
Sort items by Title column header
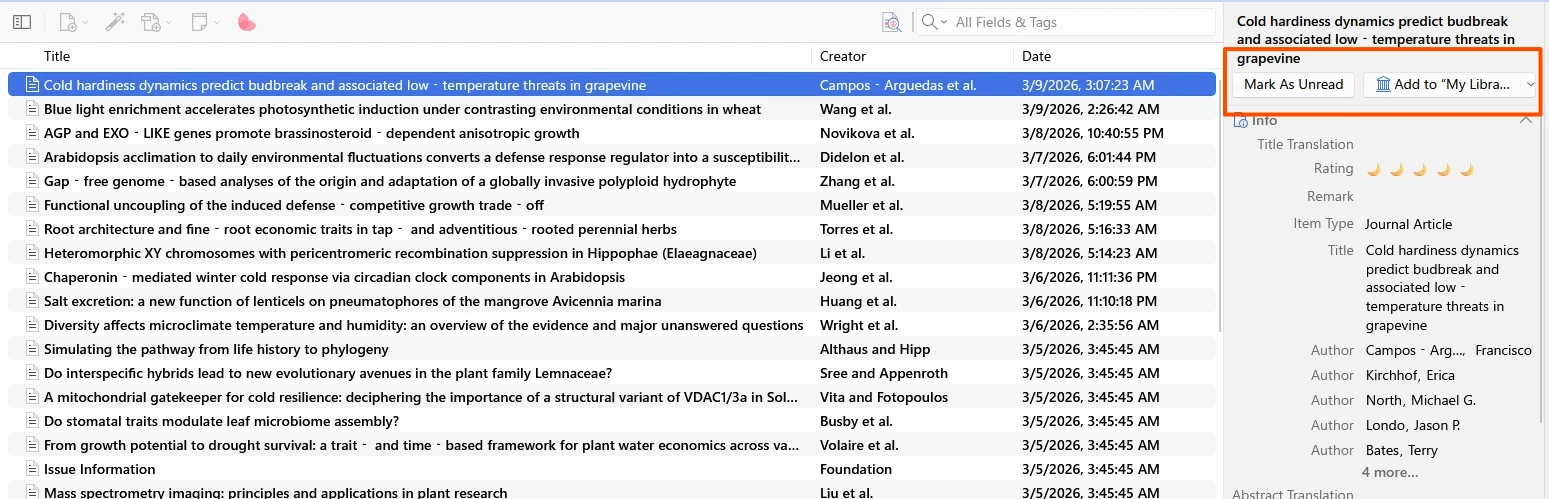point(57,56)
